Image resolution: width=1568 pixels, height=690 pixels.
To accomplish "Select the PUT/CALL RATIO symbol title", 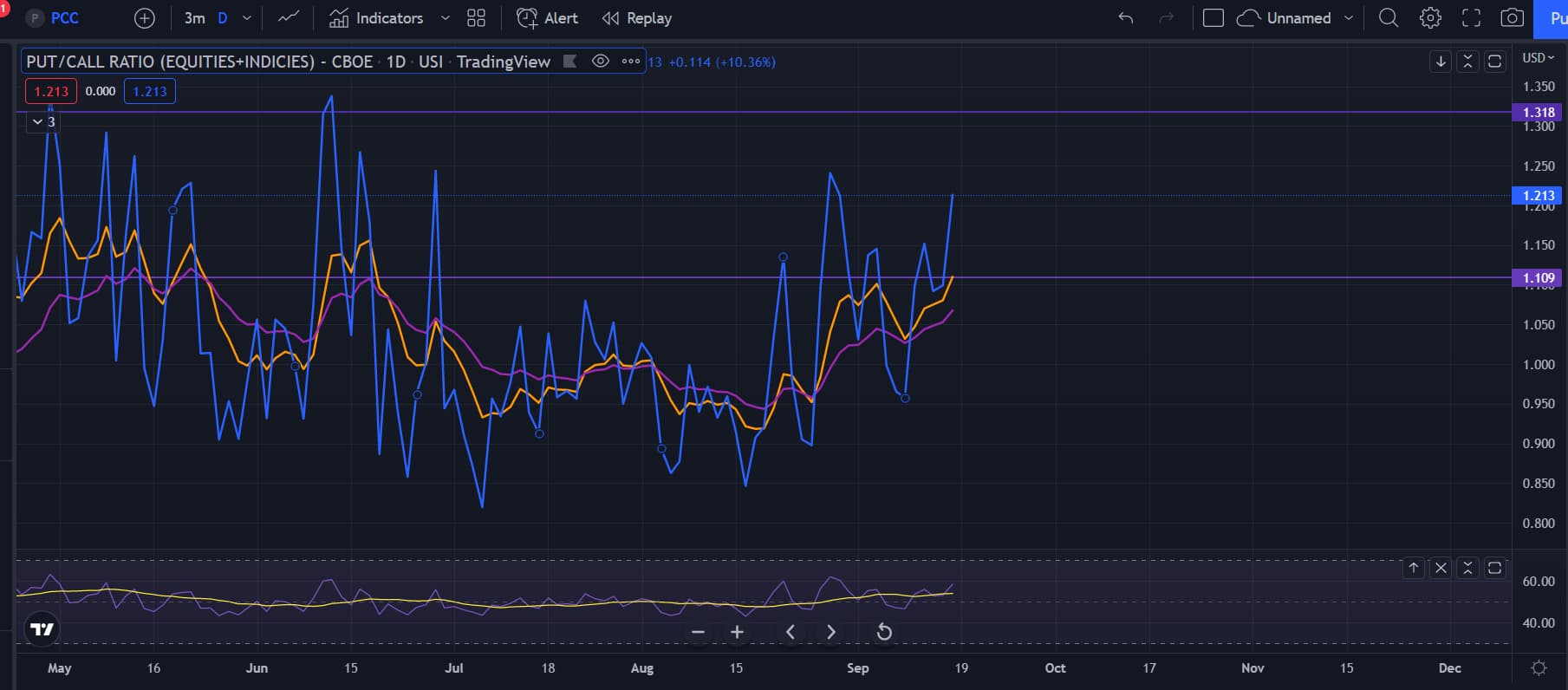I will 288,62.
